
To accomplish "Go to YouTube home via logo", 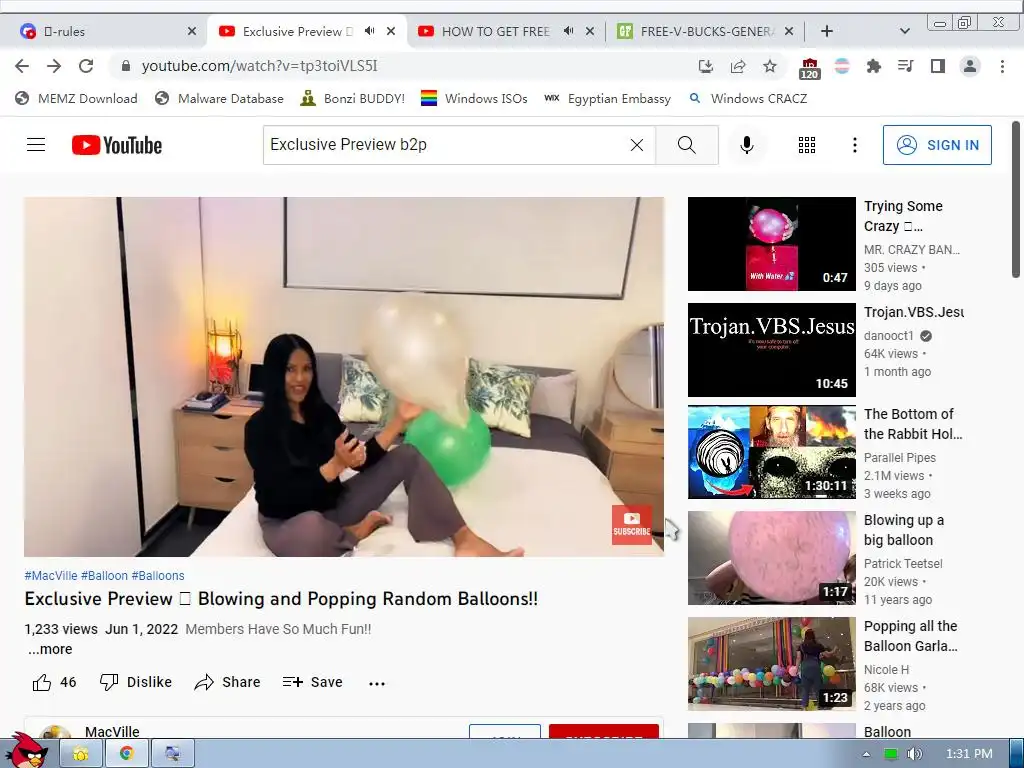I will pyautogui.click(x=117, y=145).
